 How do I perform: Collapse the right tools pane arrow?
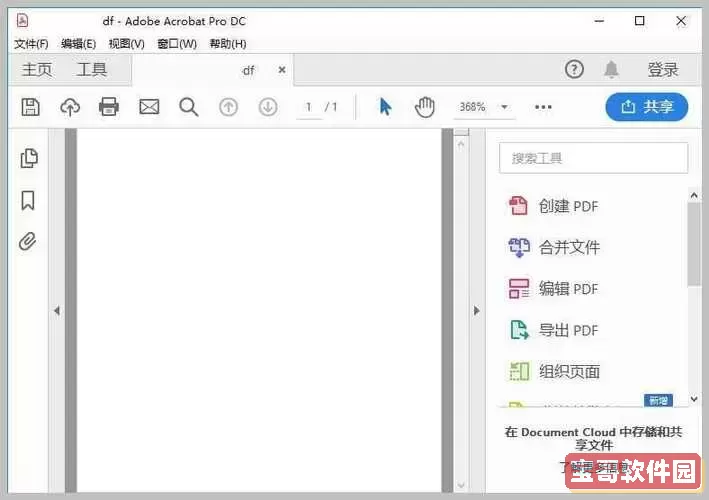476,311
